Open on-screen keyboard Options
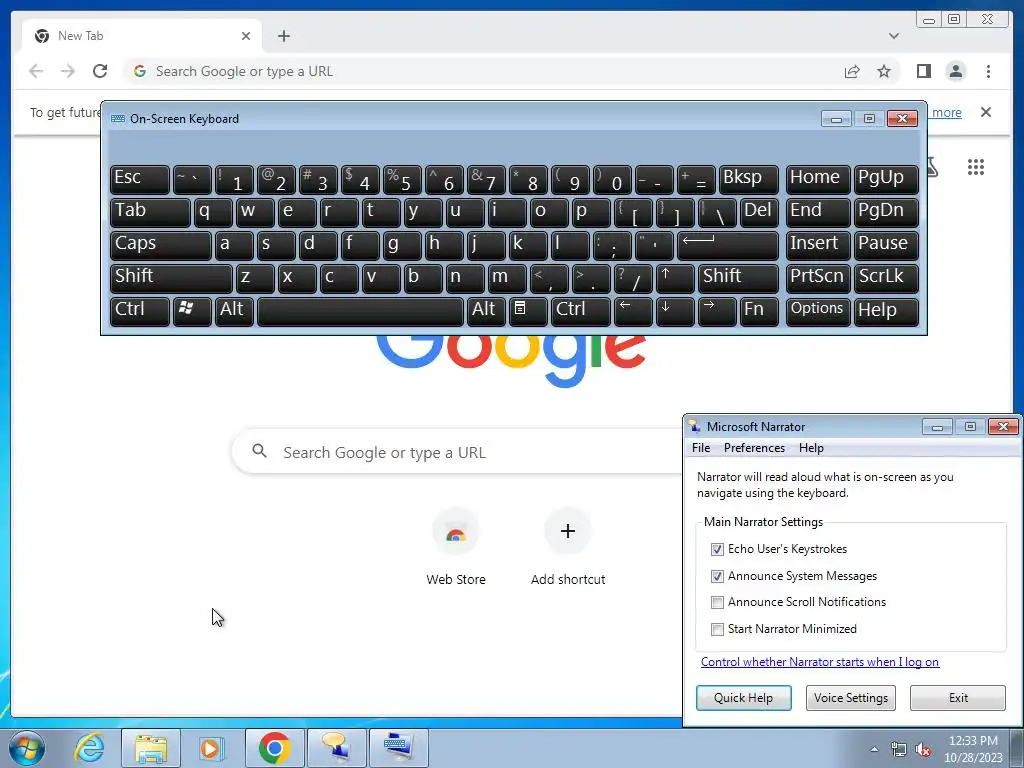 (x=818, y=311)
